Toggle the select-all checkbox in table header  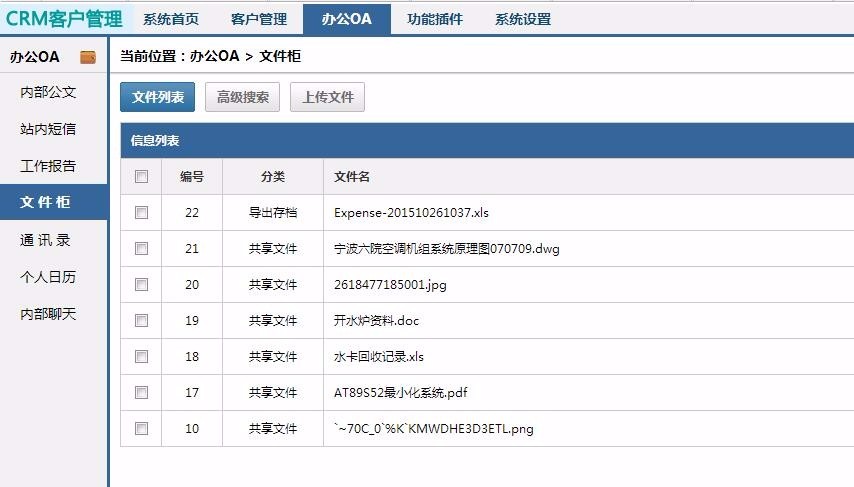coord(142,176)
